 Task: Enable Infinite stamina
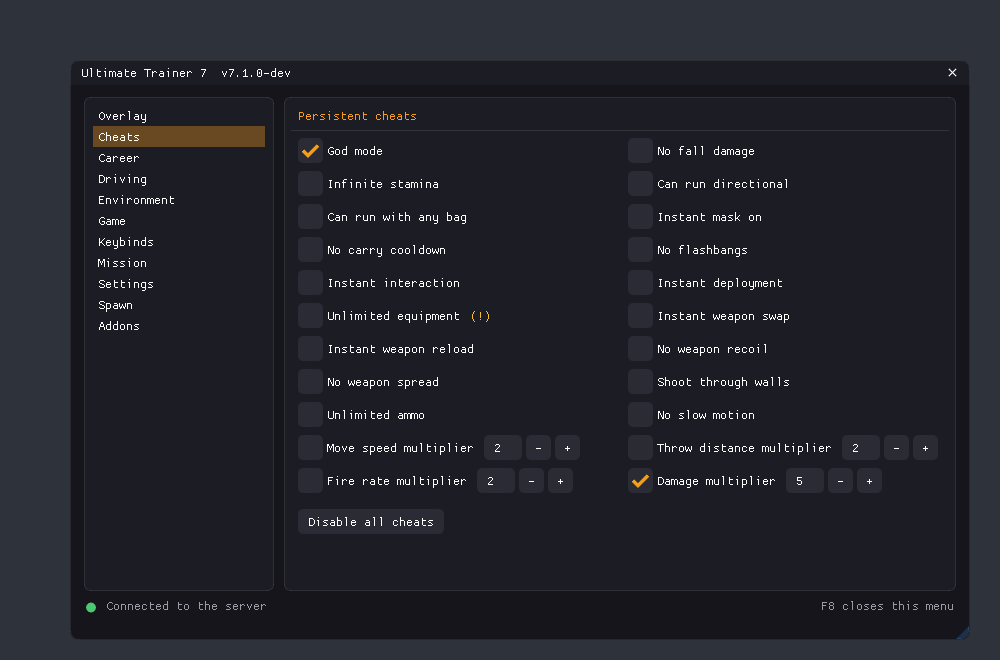310,184
